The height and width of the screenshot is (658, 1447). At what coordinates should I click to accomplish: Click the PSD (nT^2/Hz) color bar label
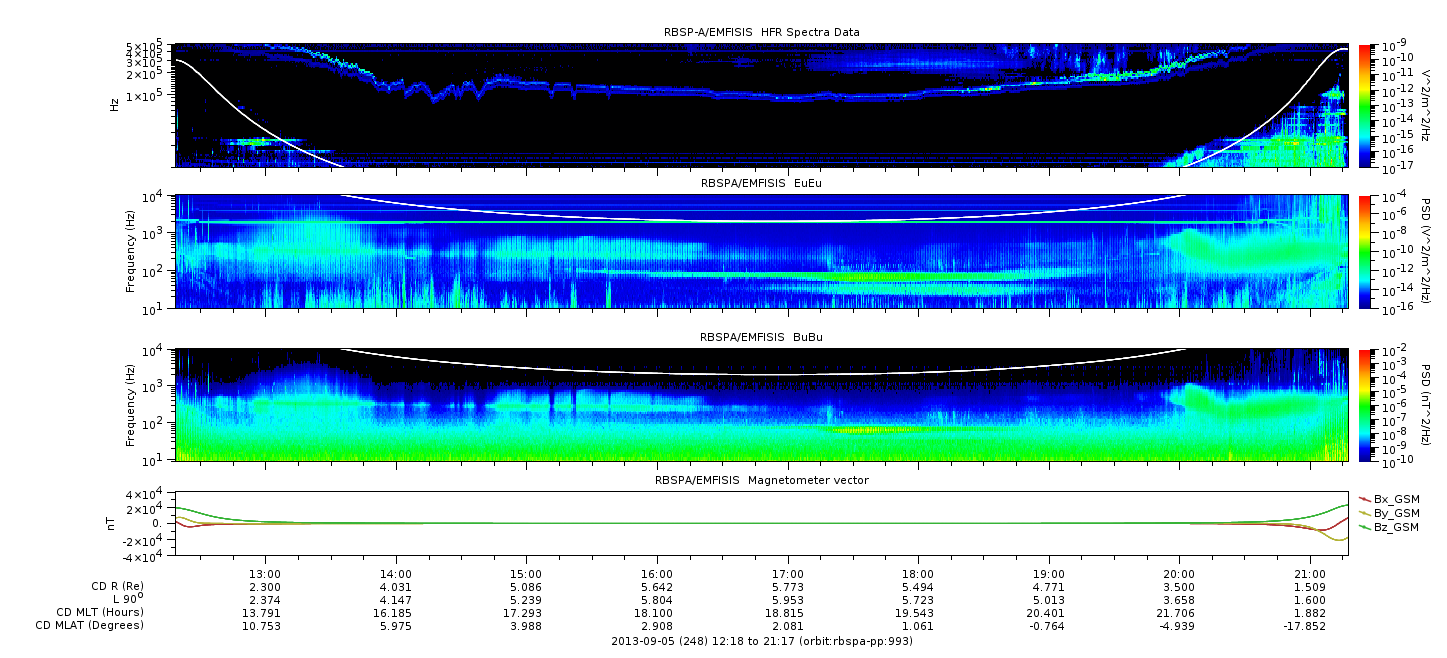click(1427, 404)
